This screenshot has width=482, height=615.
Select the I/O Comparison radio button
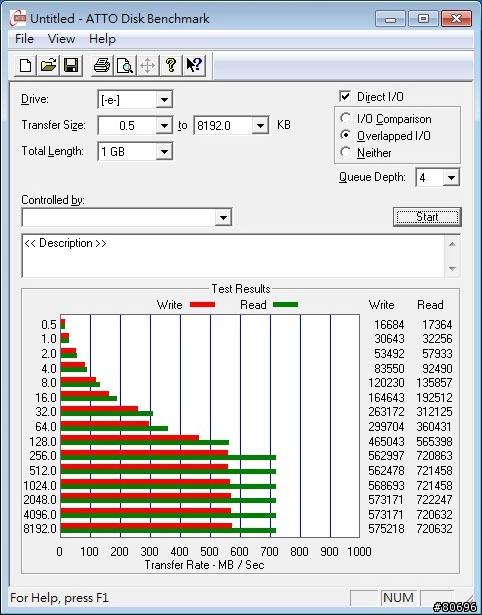(x=346, y=118)
